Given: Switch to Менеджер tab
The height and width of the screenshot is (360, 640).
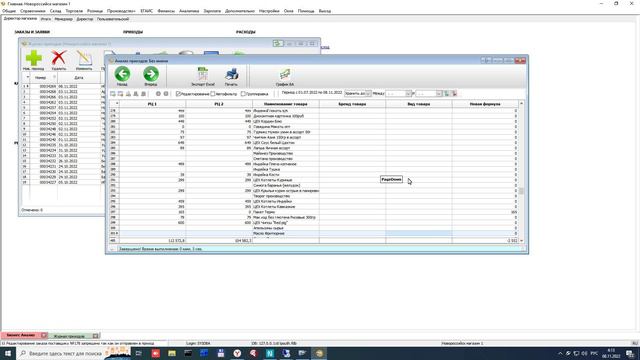Looking at the screenshot, I should click(63, 19).
